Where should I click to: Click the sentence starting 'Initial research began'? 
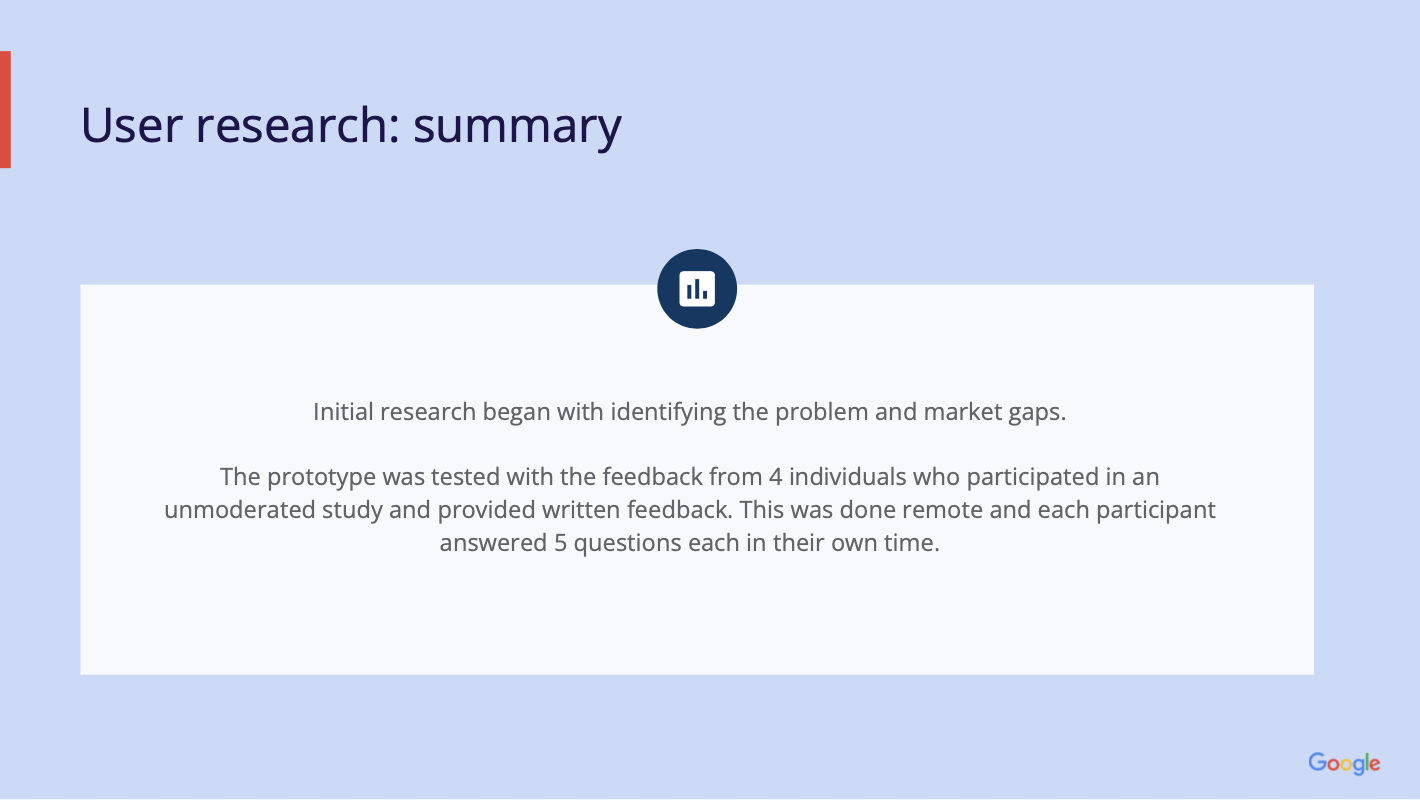click(x=690, y=412)
